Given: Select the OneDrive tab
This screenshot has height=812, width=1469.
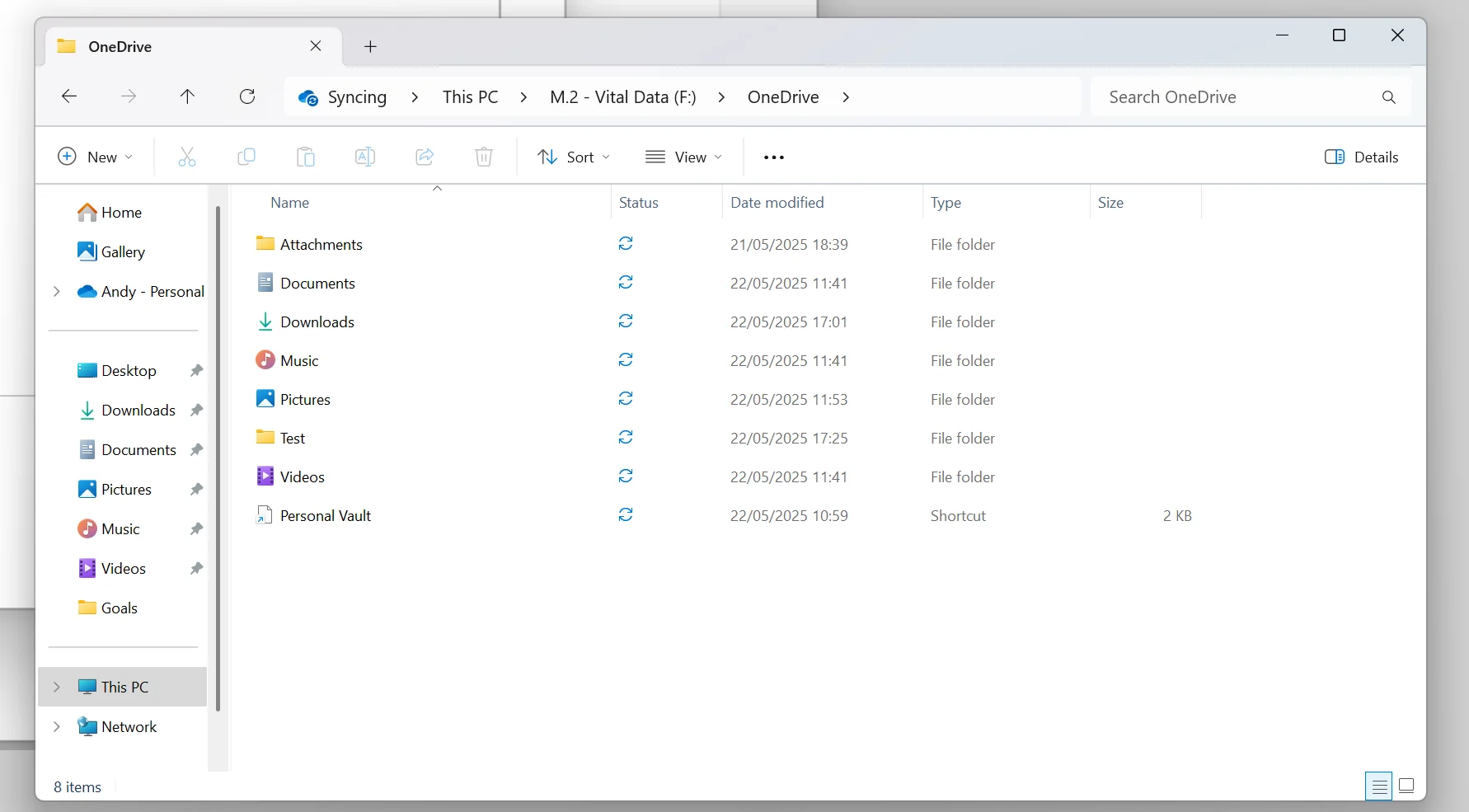Looking at the screenshot, I should pos(194,46).
